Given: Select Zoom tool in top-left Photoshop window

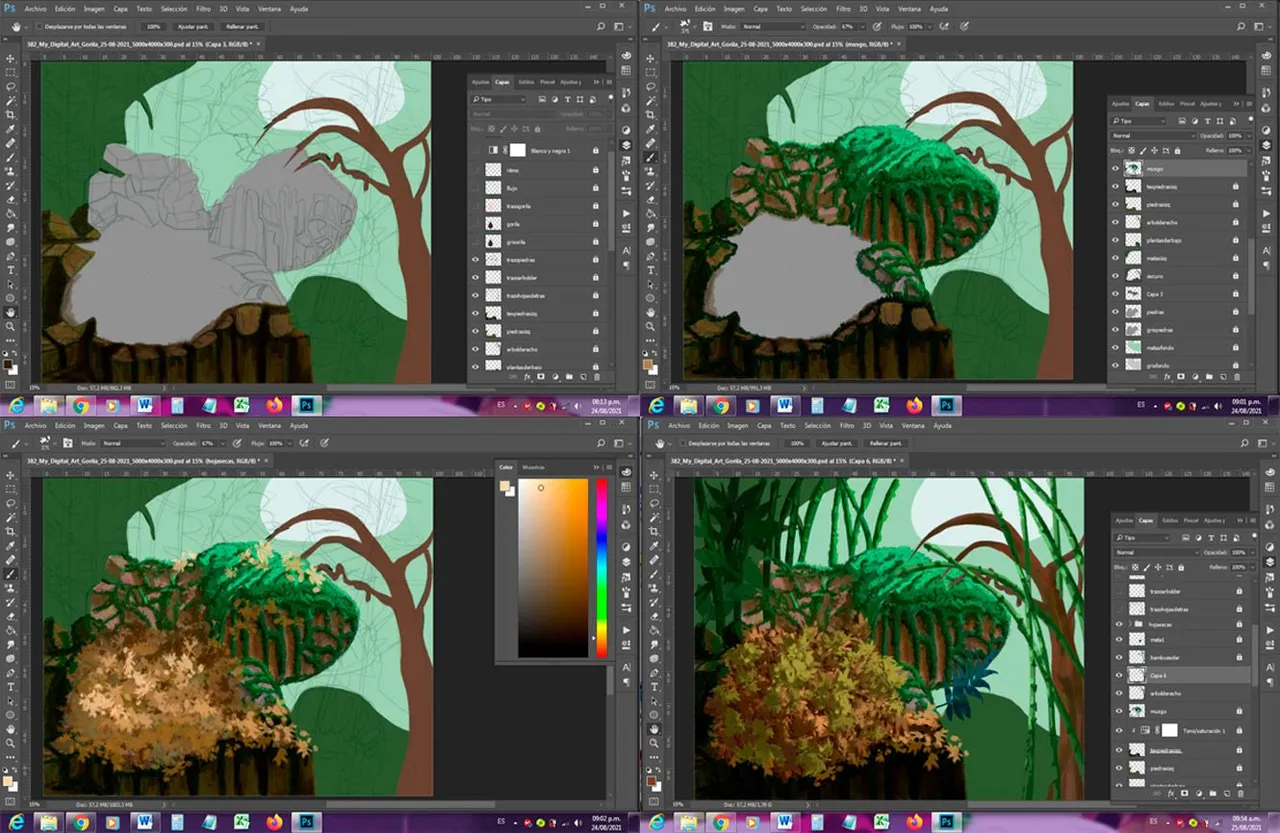Looking at the screenshot, I should pyautogui.click(x=11, y=326).
